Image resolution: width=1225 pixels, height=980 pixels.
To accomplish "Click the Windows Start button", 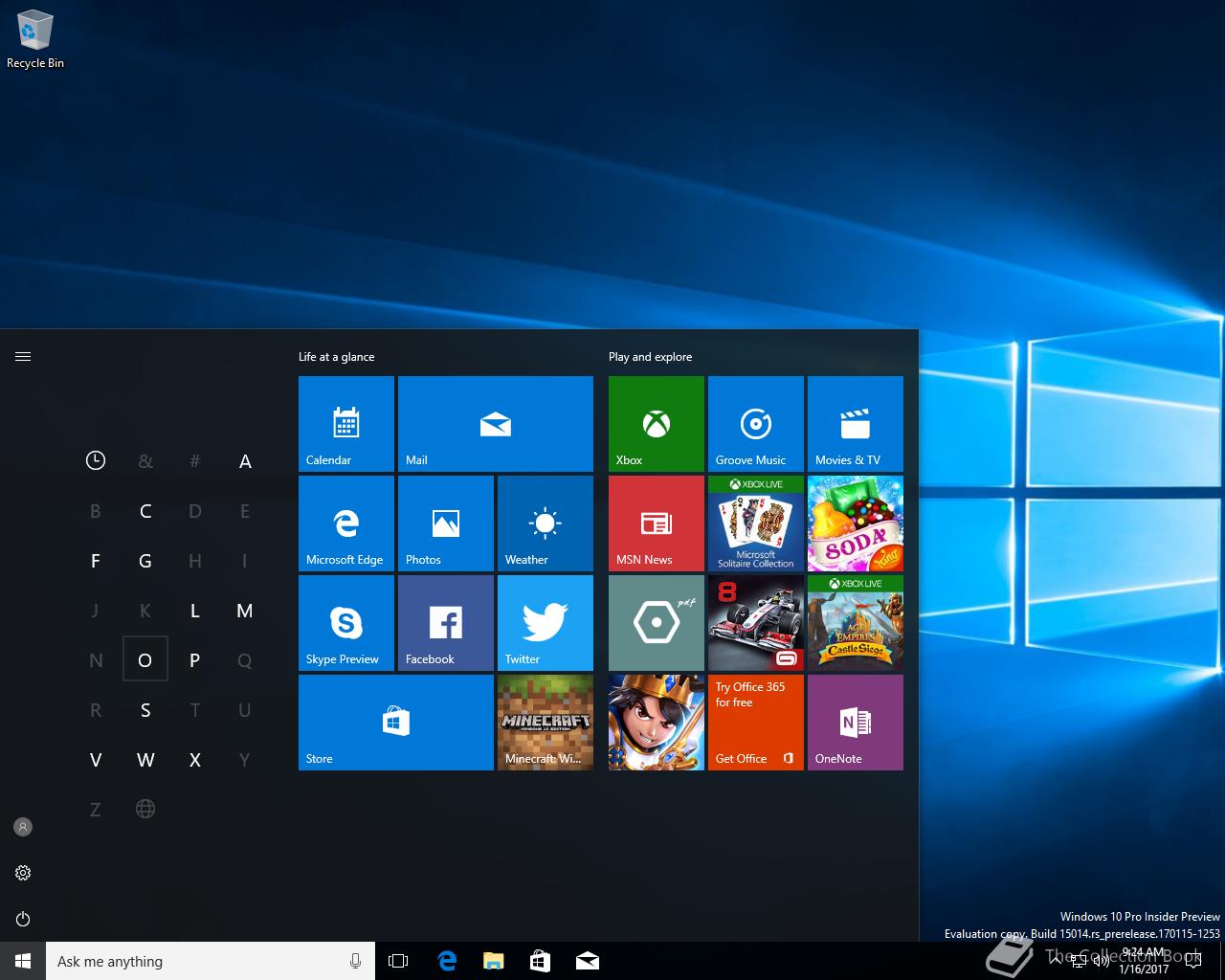I will [23, 961].
